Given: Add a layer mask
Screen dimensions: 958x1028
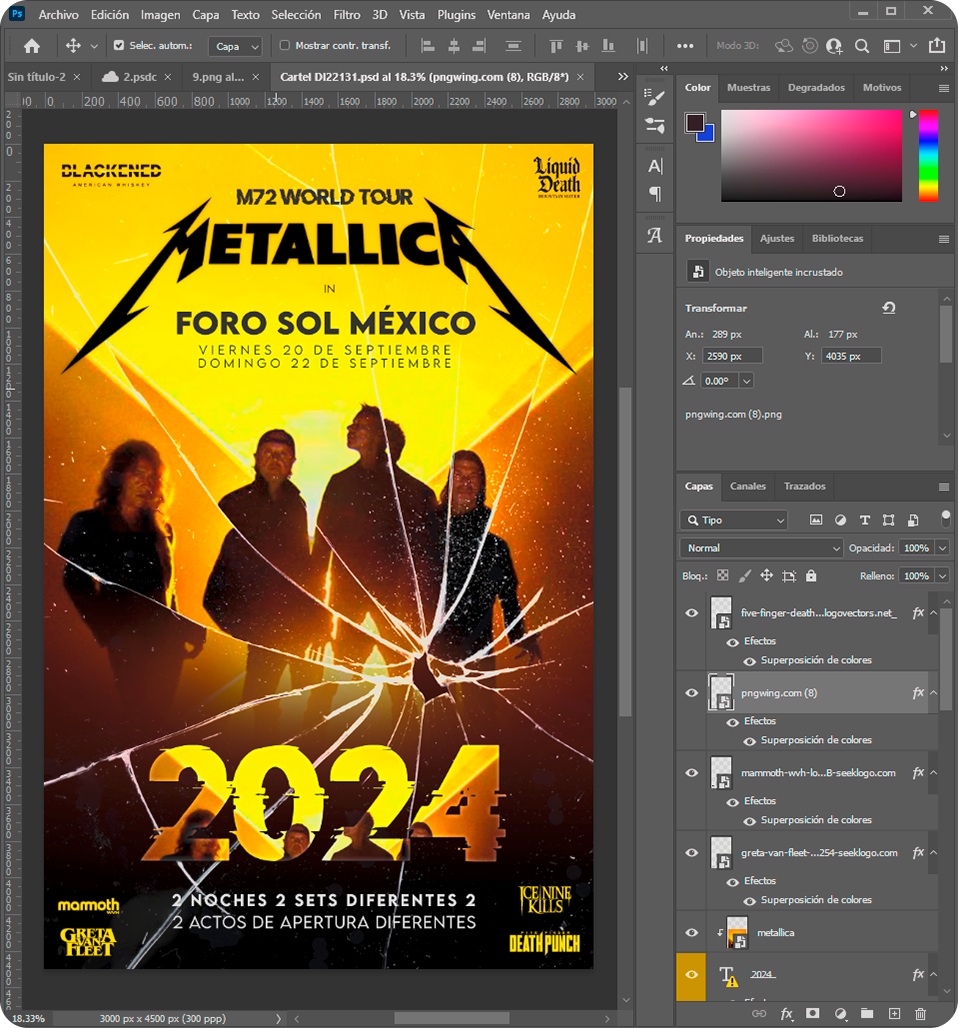Looking at the screenshot, I should (x=813, y=1014).
